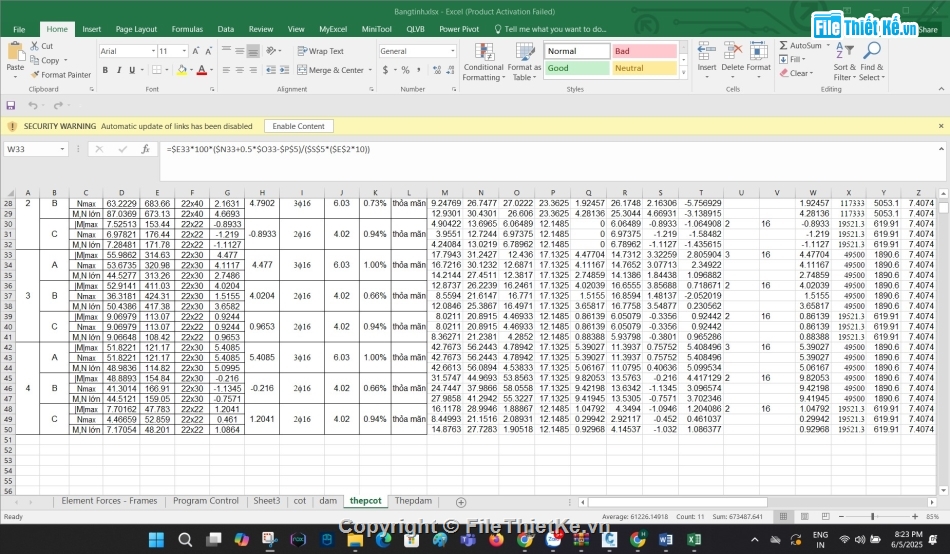Toggle bottom align in alignment group
The width and height of the screenshot is (950, 554).
tap(253, 52)
